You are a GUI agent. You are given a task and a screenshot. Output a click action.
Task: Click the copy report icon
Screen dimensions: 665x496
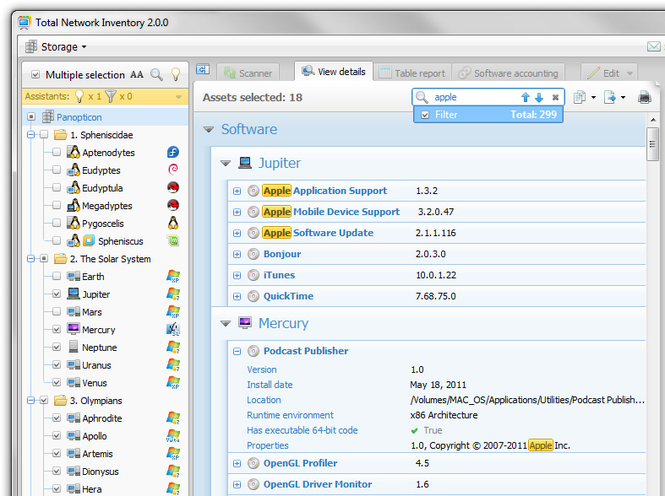click(x=579, y=97)
